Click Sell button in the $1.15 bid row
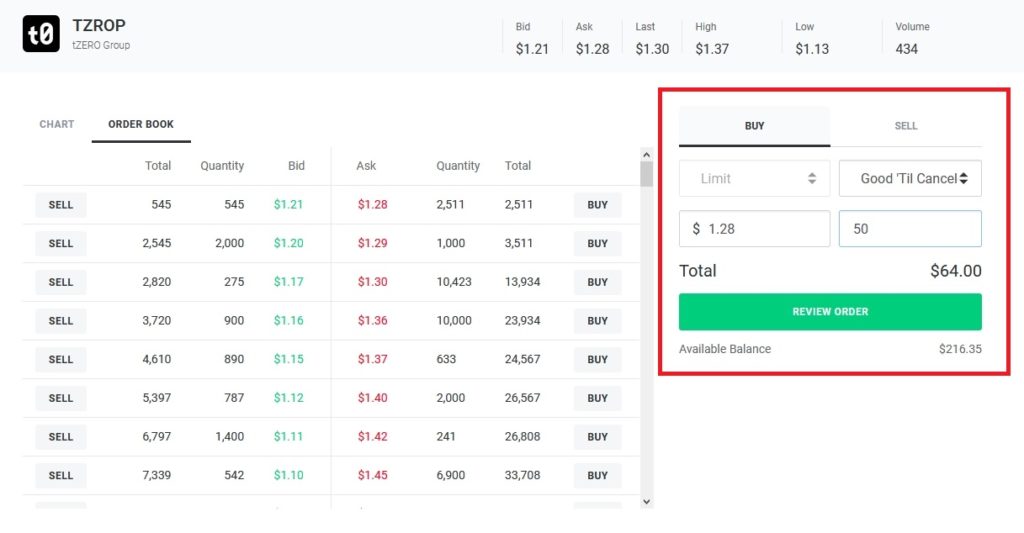This screenshot has height=533, width=1024. 61,360
